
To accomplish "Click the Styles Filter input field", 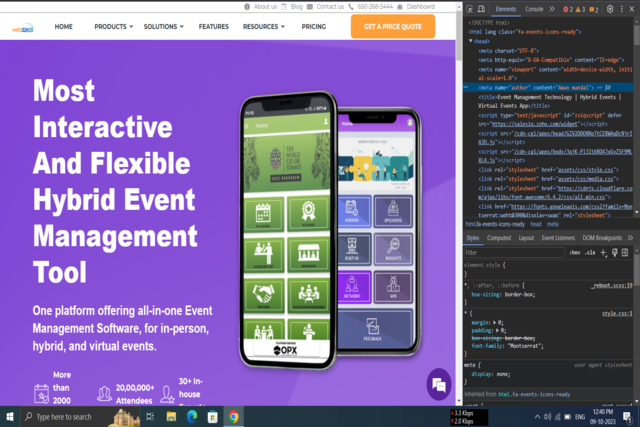I will 514,253.
